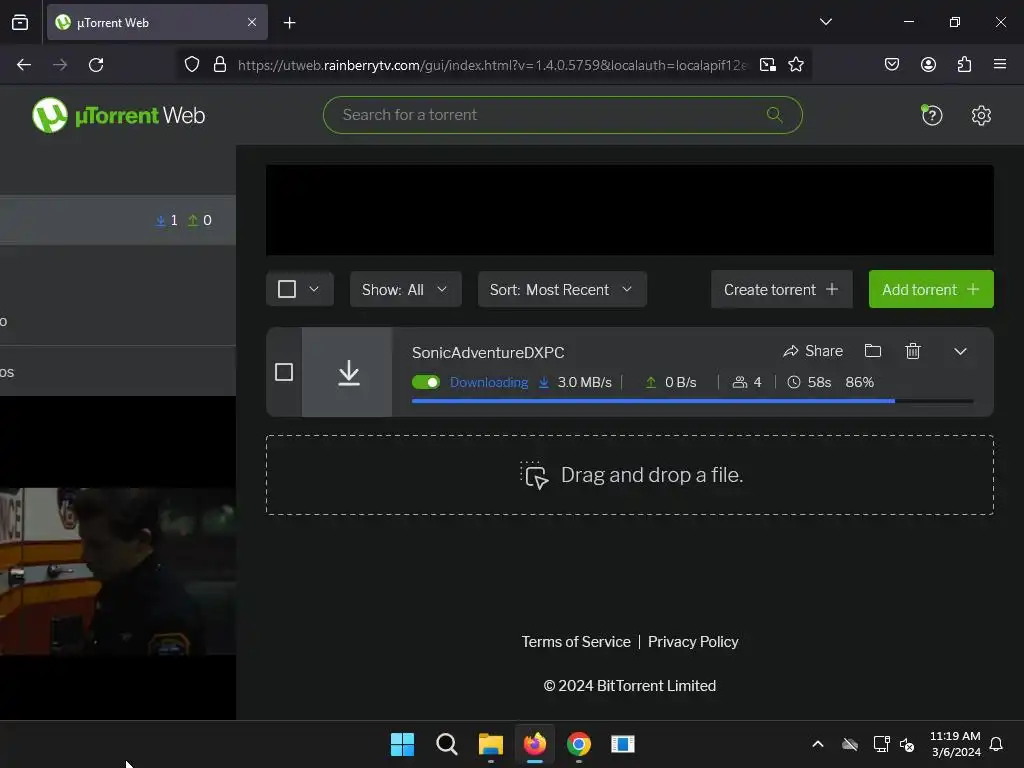
Task: Click the 58s remaining time
Action: click(819, 383)
